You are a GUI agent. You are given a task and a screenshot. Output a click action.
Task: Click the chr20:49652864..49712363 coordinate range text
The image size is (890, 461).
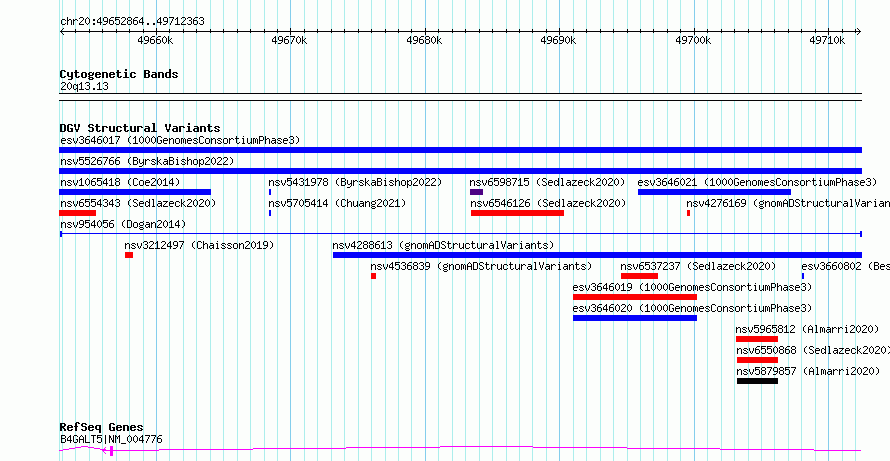pyautogui.click(x=132, y=22)
